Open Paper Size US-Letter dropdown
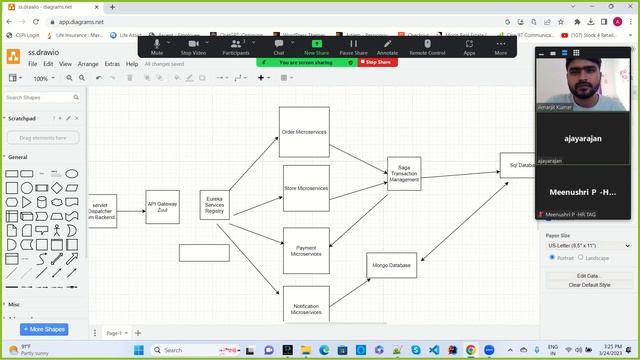The height and width of the screenshot is (360, 640). click(589, 246)
